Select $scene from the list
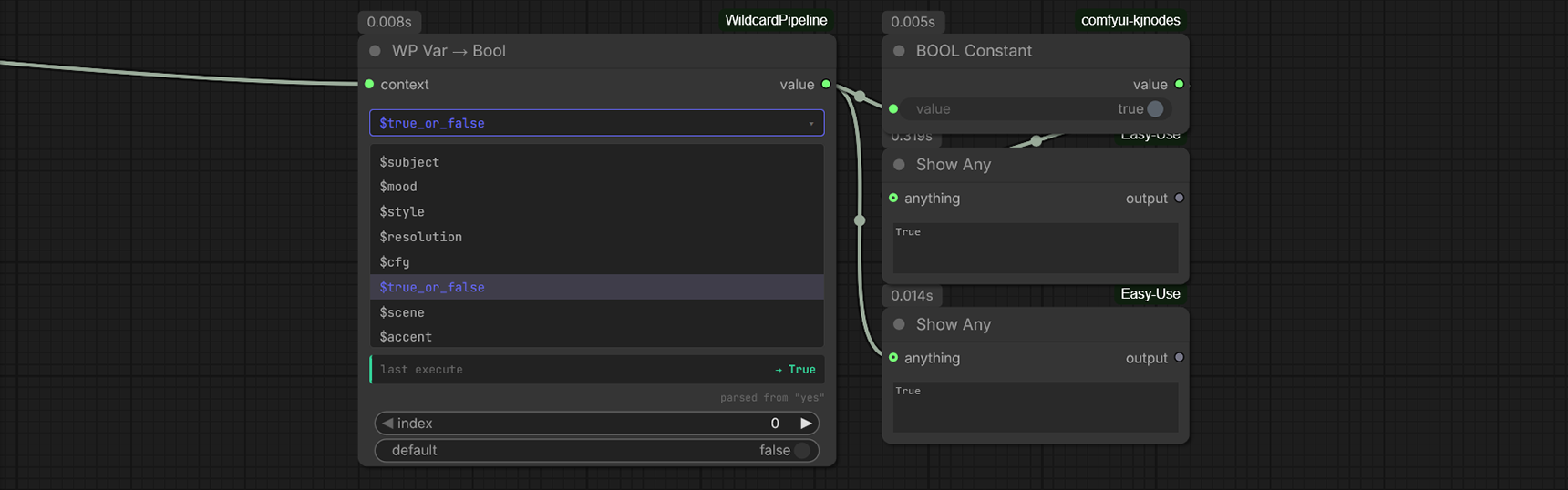 [x=597, y=312]
